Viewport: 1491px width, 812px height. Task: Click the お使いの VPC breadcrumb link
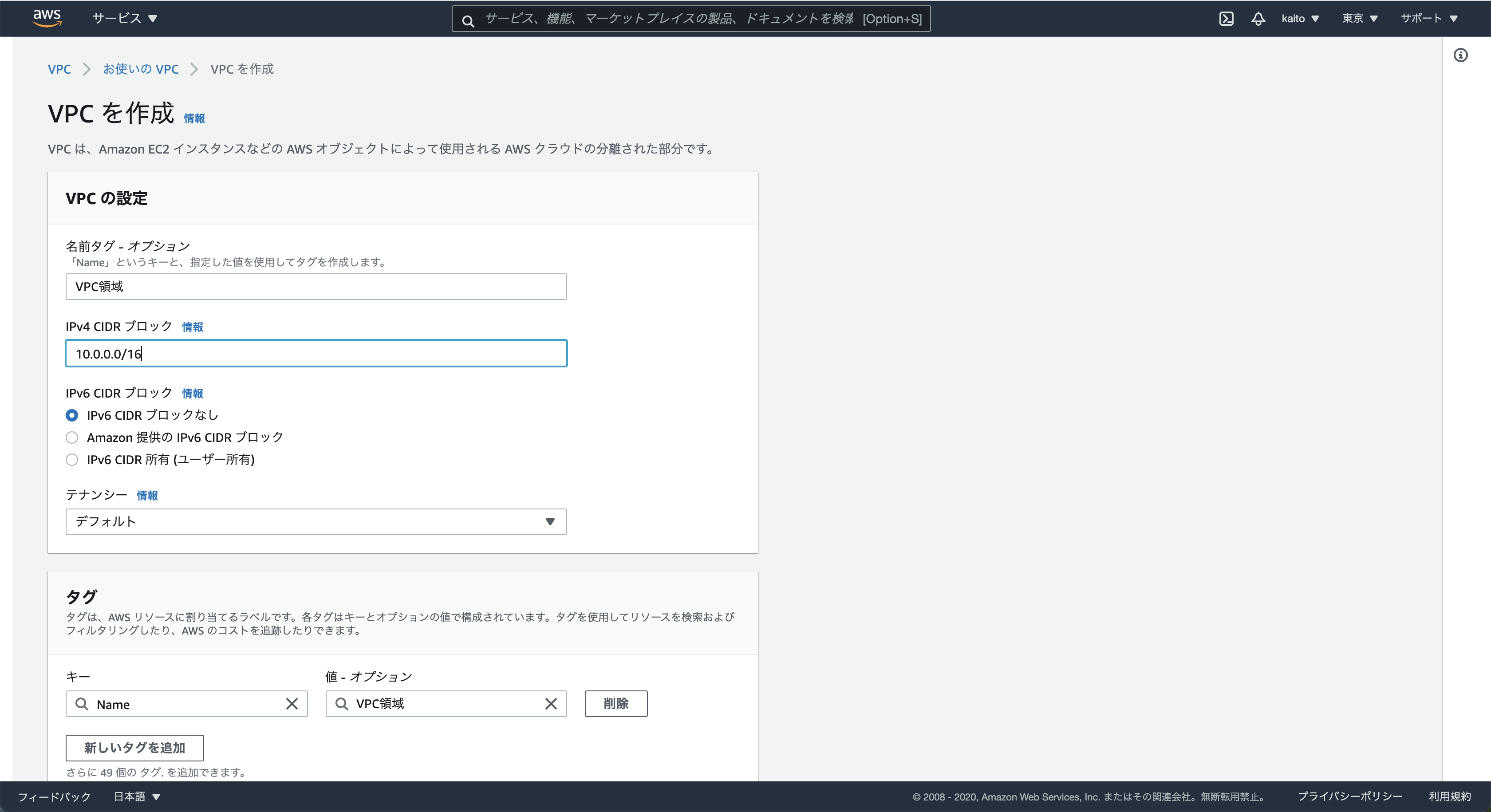[x=141, y=69]
